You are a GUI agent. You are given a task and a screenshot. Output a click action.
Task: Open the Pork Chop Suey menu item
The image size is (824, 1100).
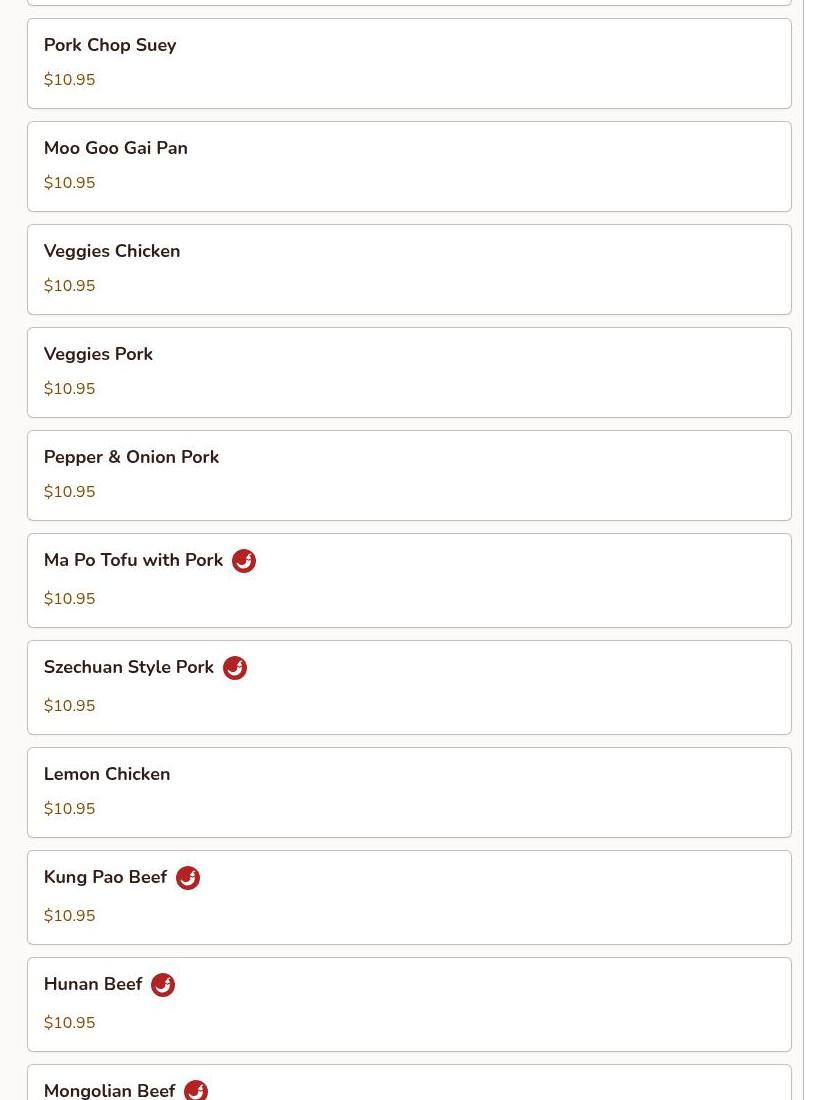[410, 63]
